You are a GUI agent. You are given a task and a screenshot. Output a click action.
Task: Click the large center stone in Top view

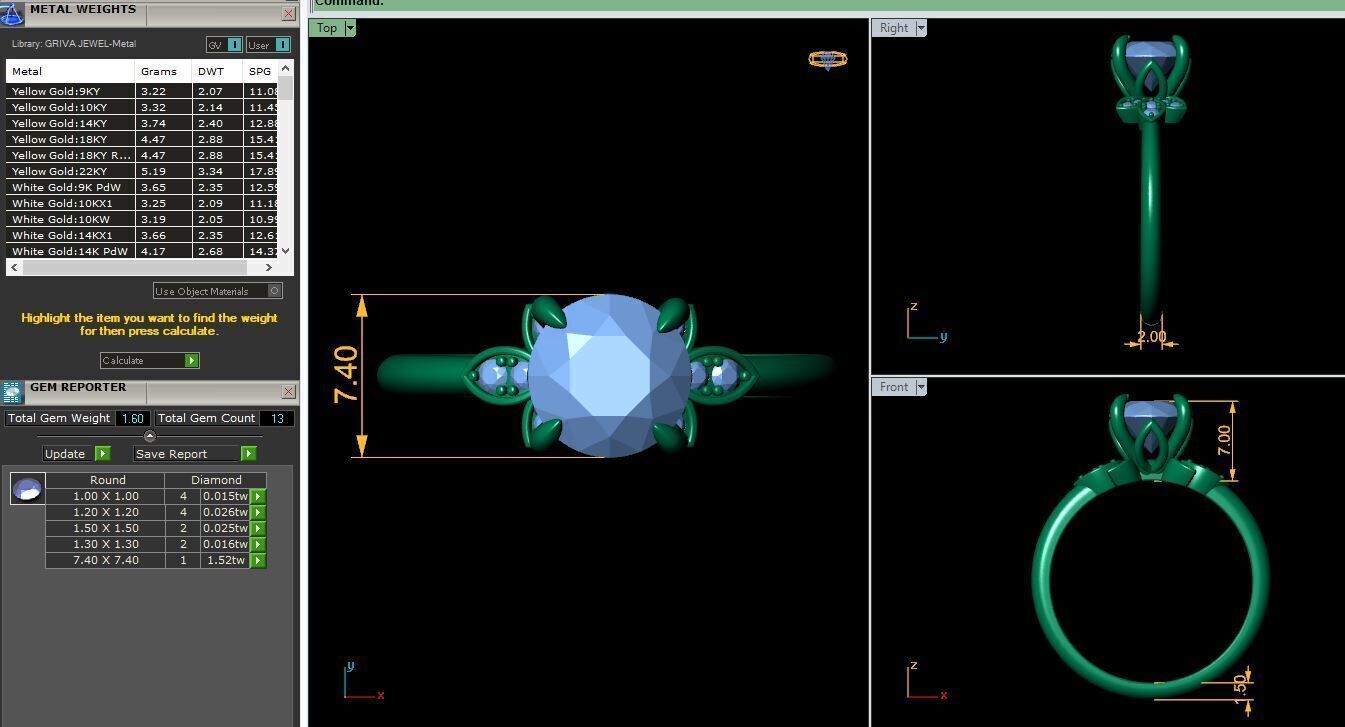coord(610,376)
